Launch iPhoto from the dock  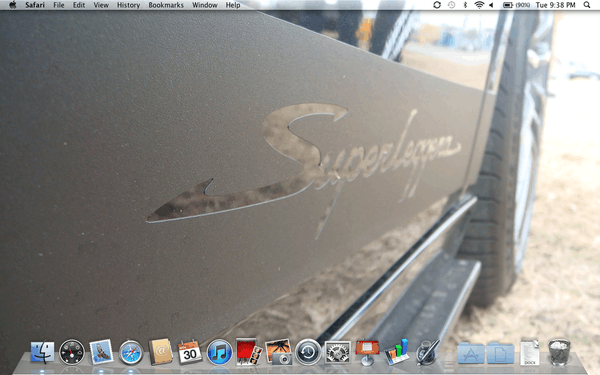(x=278, y=352)
